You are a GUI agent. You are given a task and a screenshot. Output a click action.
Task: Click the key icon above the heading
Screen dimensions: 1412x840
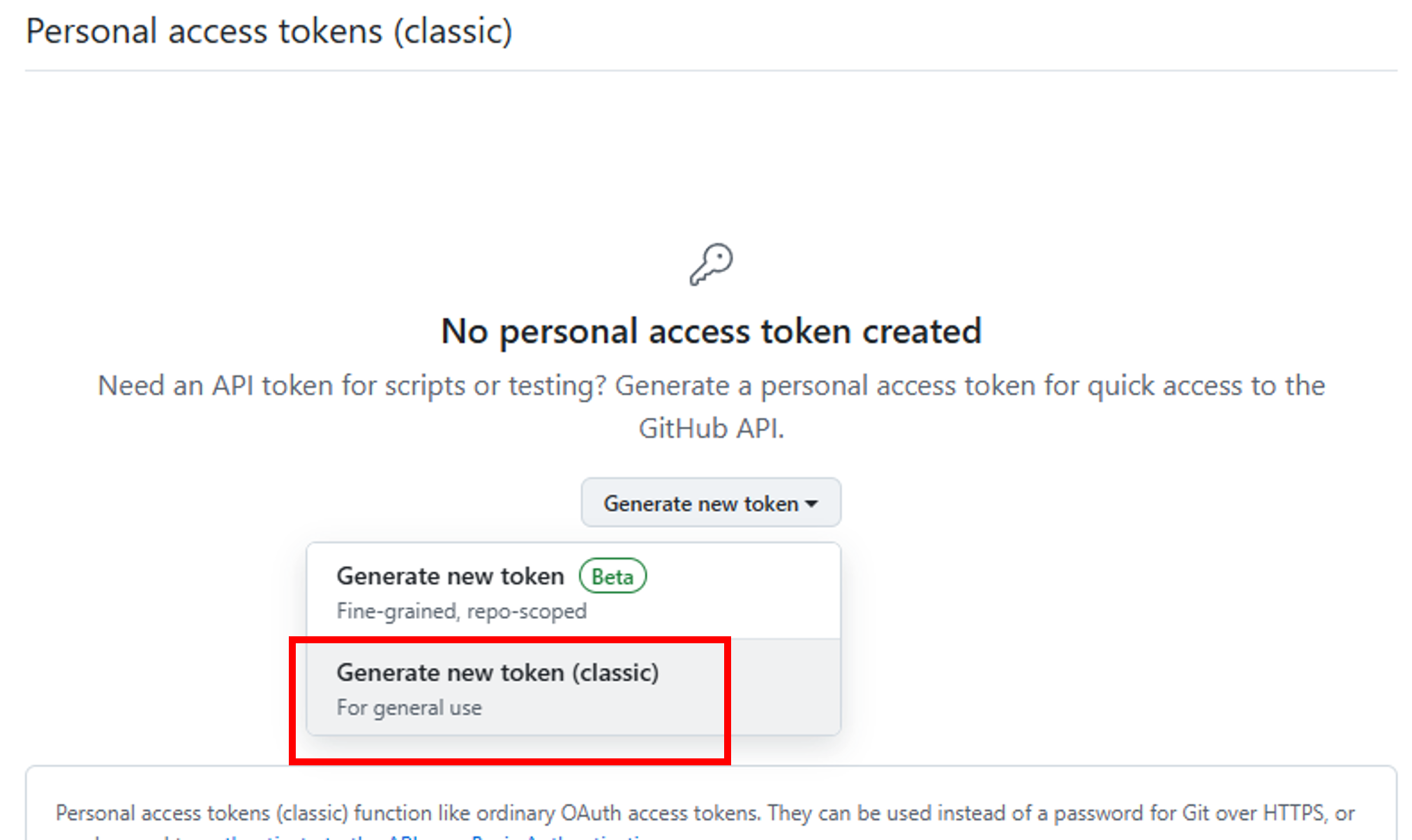[x=711, y=264]
